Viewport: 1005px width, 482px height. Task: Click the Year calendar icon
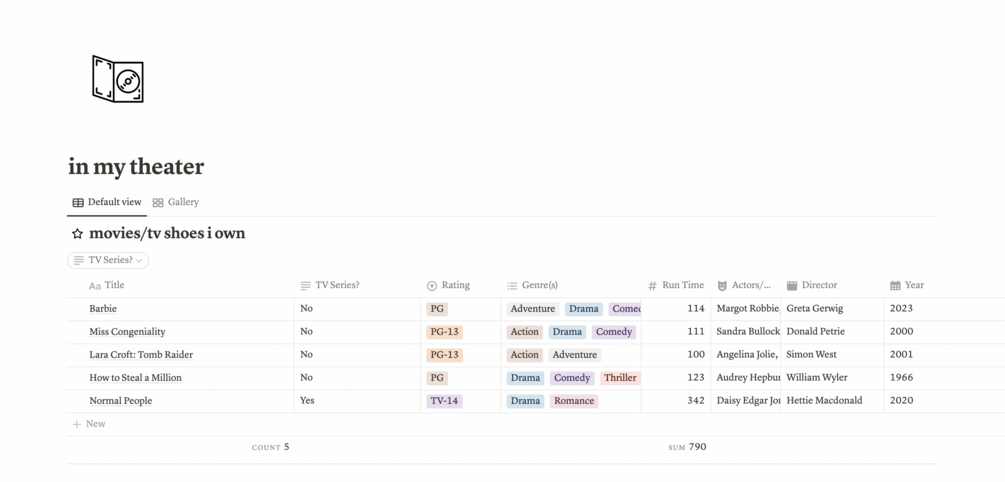(895, 286)
